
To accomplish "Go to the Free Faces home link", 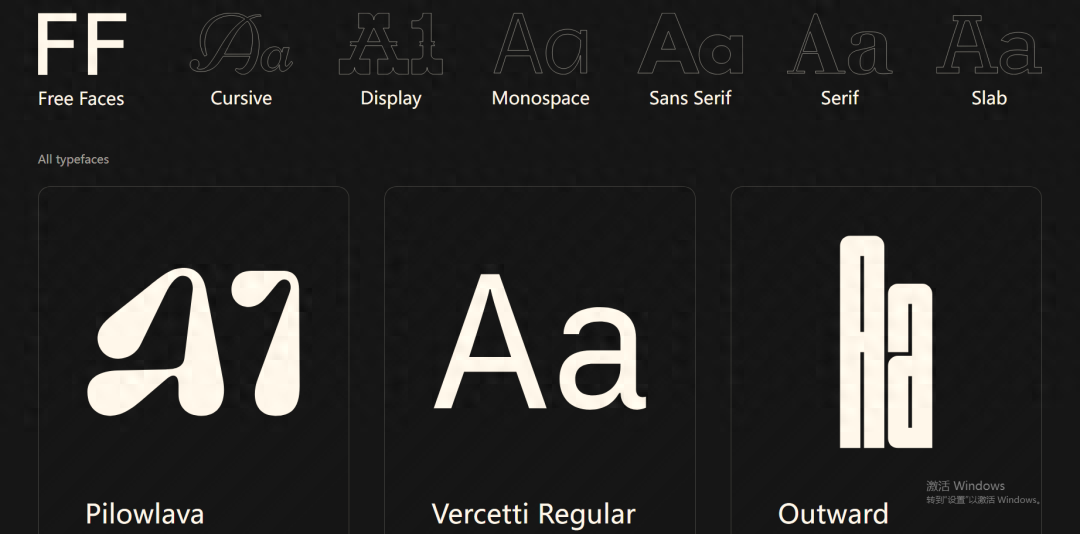I will click(81, 98).
